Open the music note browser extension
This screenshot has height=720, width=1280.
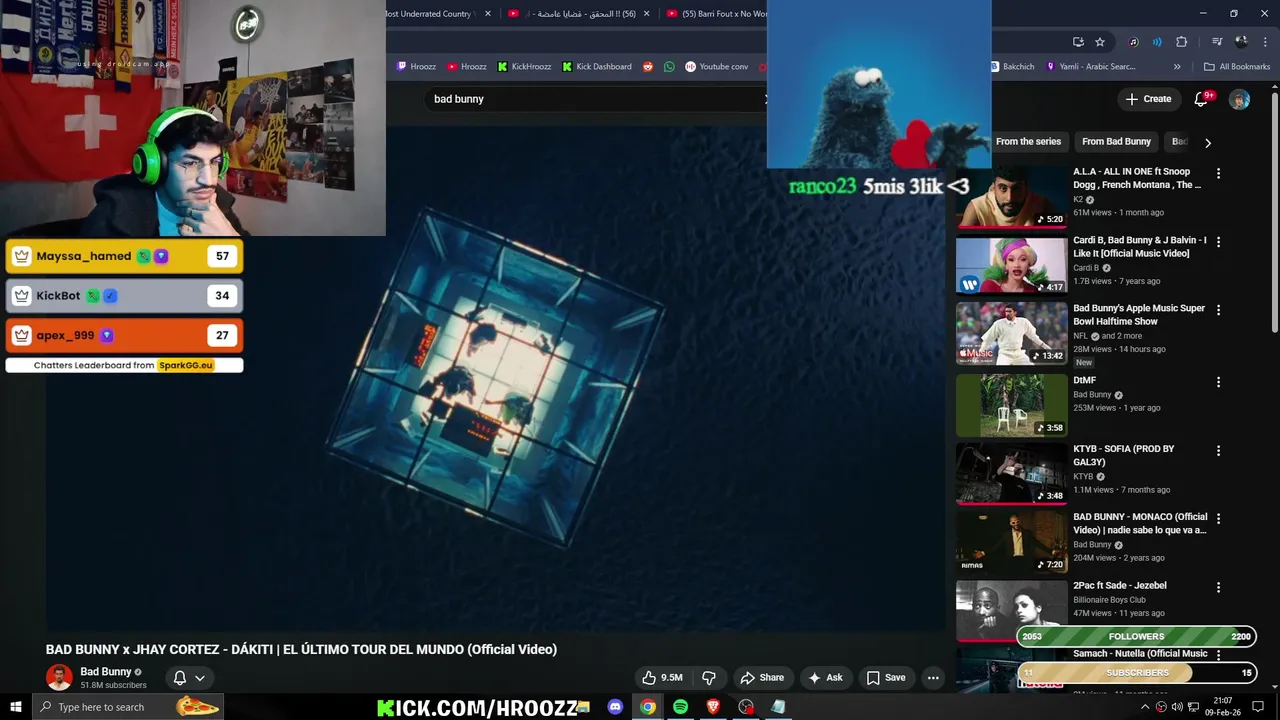[x=1133, y=42]
